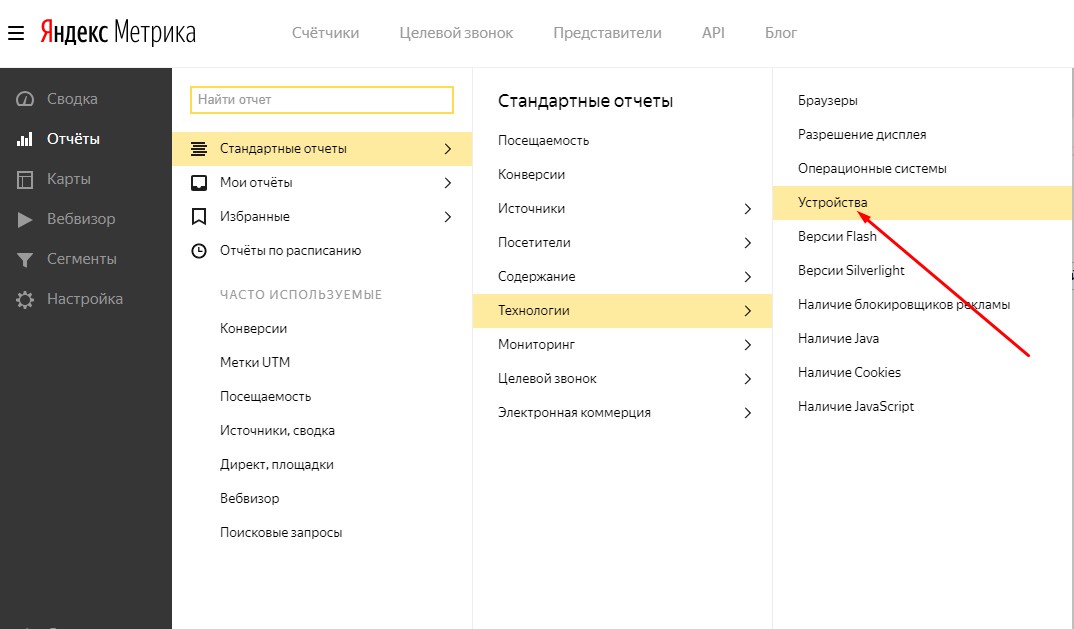This screenshot has height=629, width=1074.
Task: Click the Вебвизор play icon
Action: [x=25, y=219]
